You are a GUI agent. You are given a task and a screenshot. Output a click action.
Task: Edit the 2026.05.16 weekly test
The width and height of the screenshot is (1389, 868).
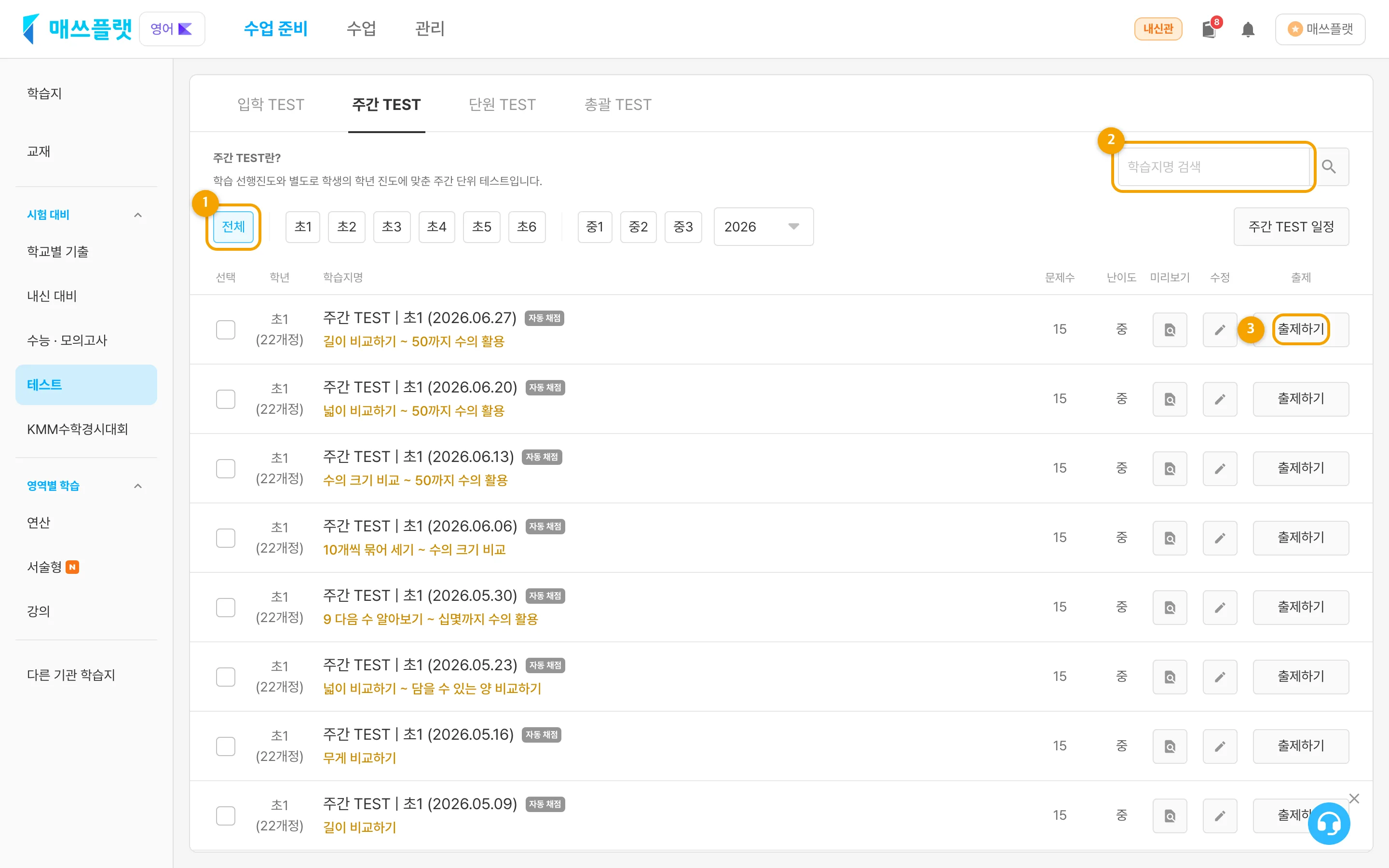click(1220, 746)
